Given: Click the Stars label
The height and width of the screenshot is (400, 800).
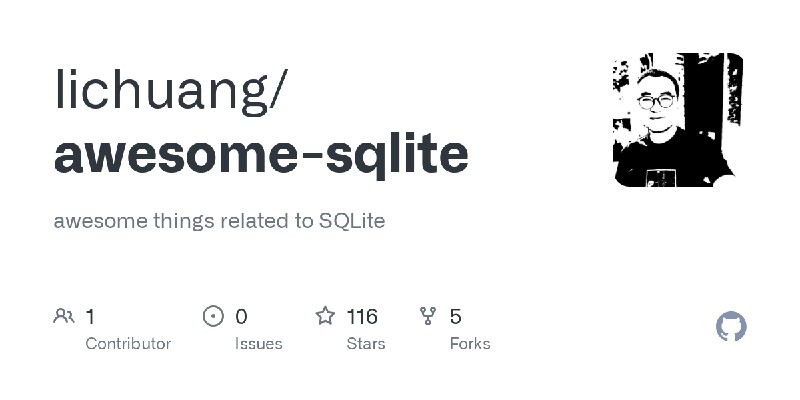Looking at the screenshot, I should click(x=366, y=343).
